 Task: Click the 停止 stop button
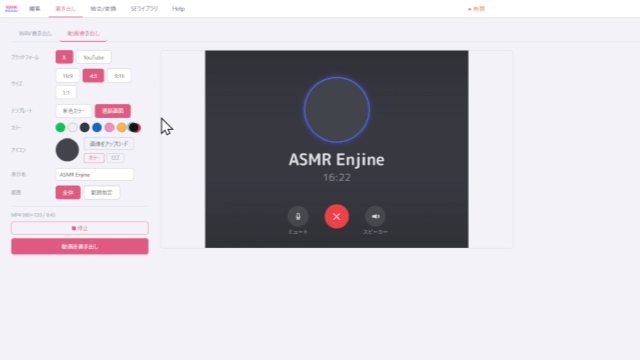(80, 228)
